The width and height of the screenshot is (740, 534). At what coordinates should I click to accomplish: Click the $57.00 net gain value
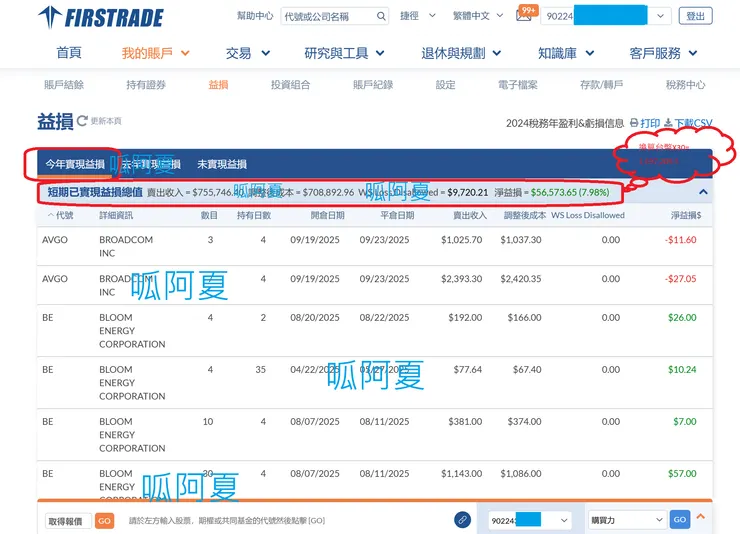pyautogui.click(x=682, y=473)
